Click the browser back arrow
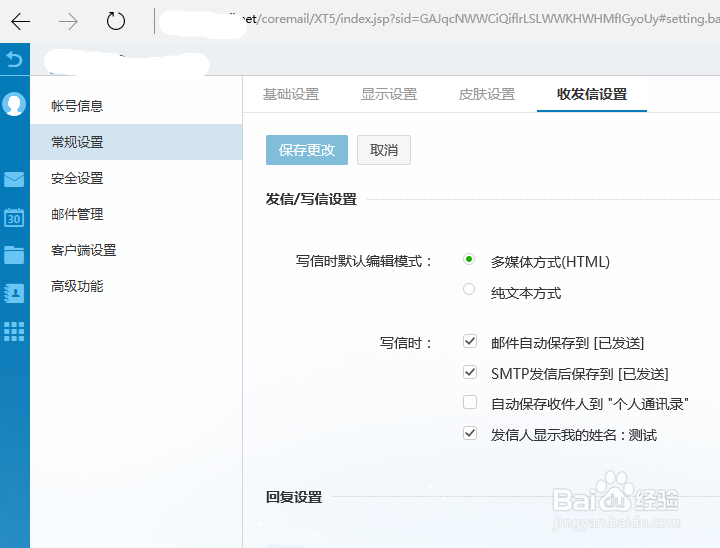 click(x=20, y=21)
